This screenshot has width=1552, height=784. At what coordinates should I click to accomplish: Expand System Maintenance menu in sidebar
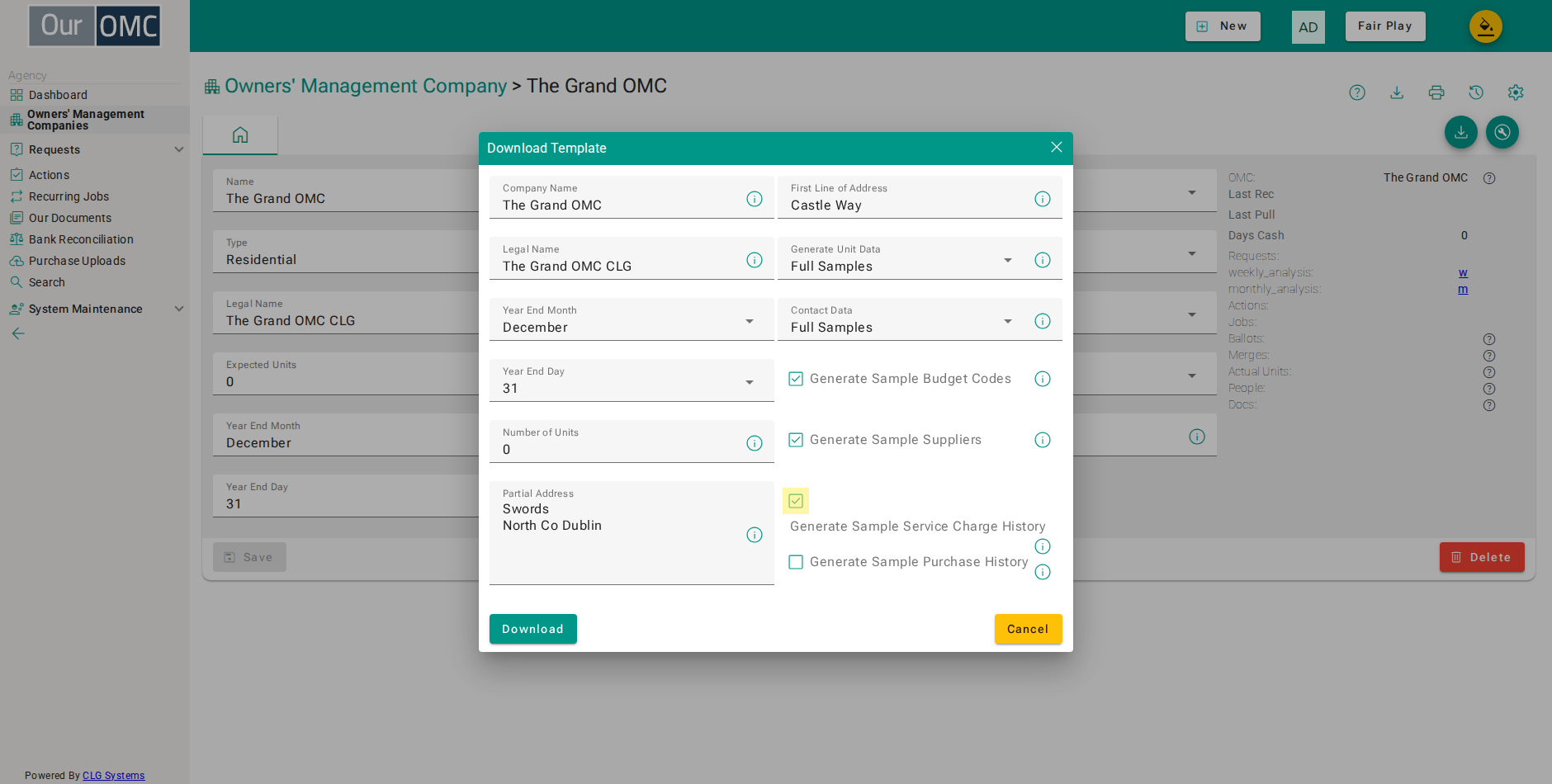[x=95, y=309]
